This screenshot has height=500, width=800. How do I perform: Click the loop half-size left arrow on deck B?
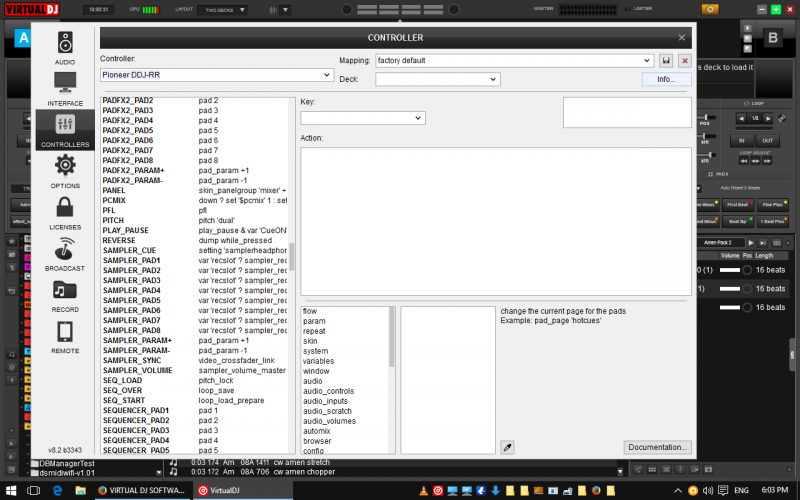[741, 118]
